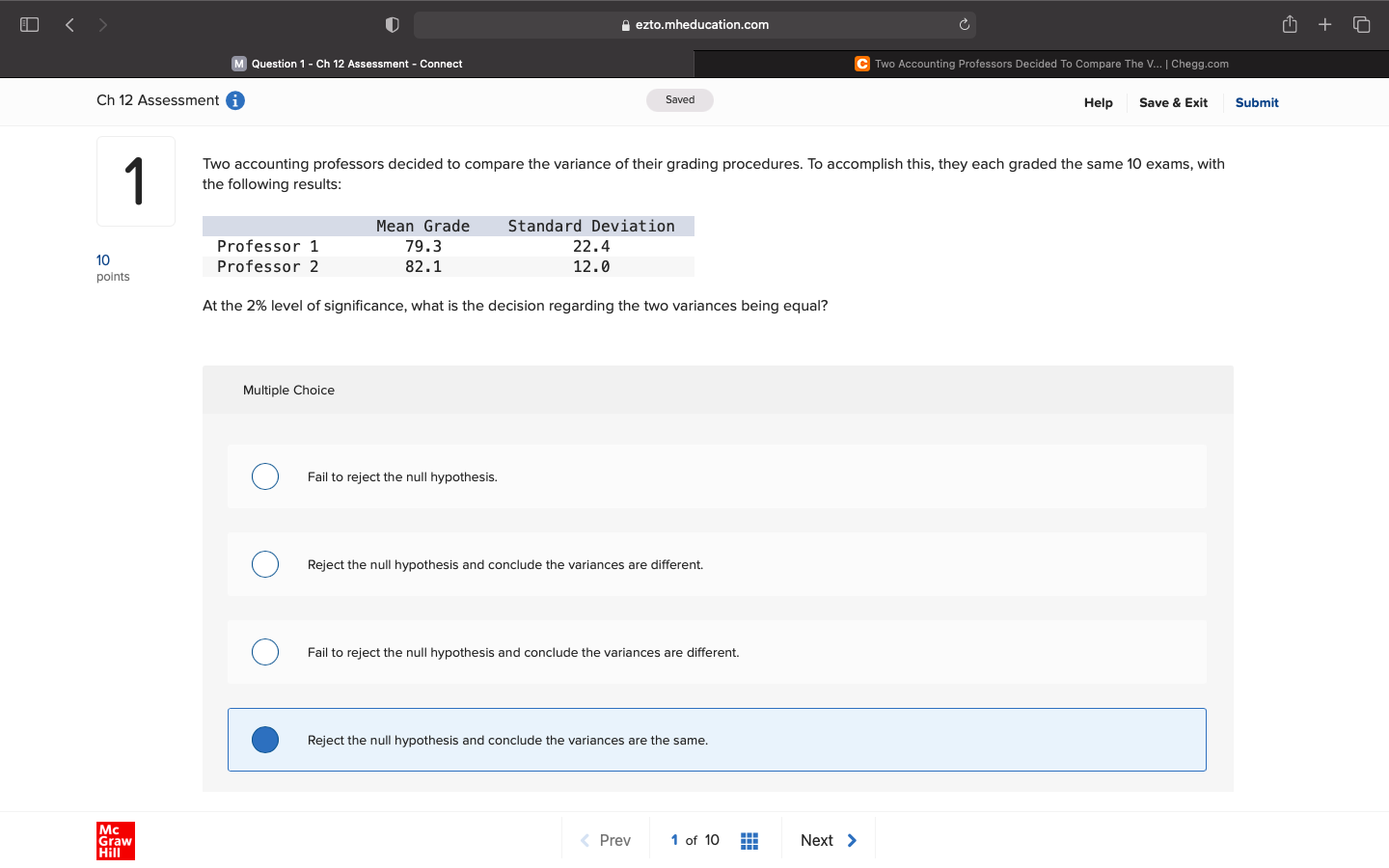Open Help from the assessment header

pyautogui.click(x=1098, y=102)
